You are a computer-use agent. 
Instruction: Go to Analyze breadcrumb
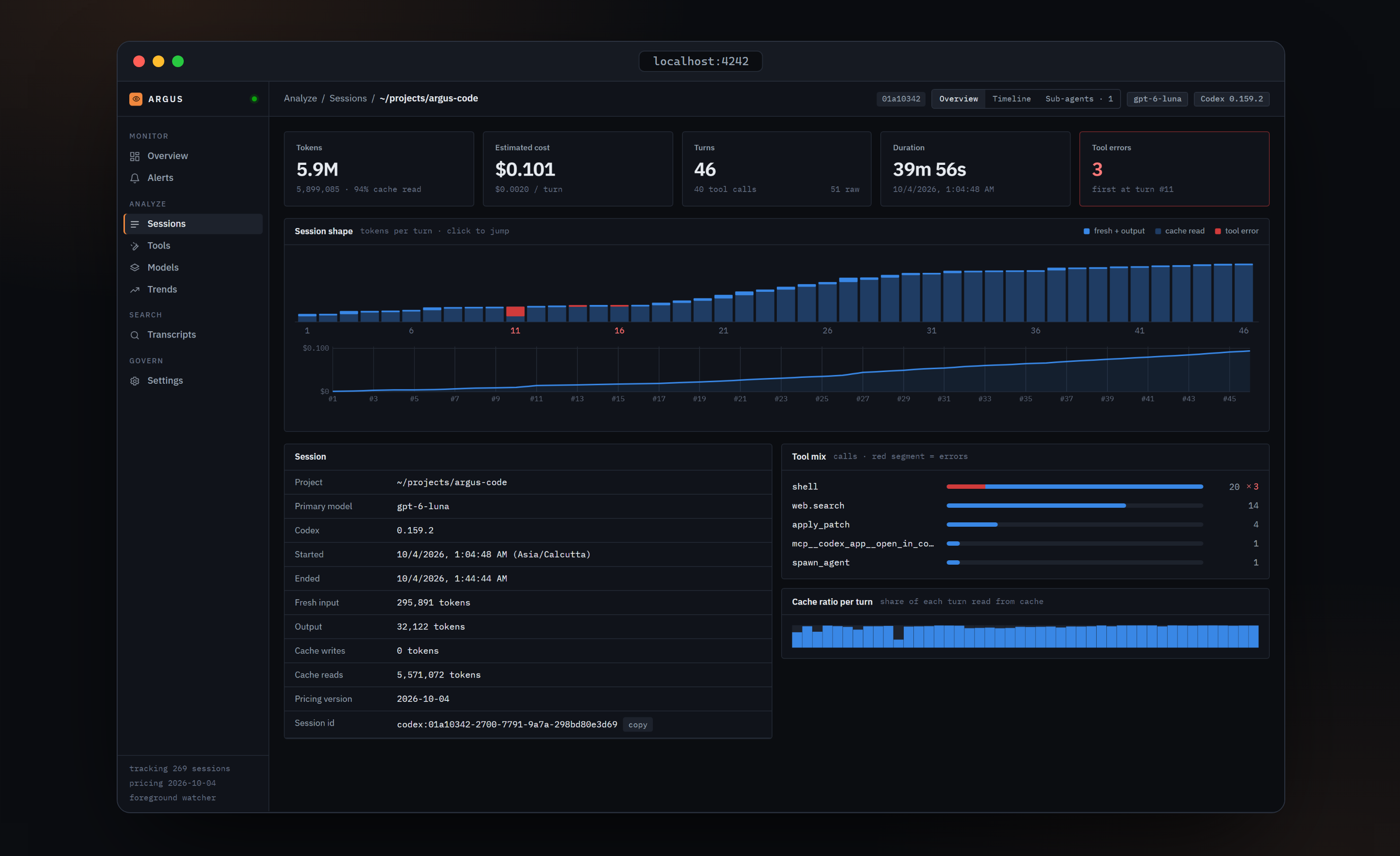coord(300,98)
